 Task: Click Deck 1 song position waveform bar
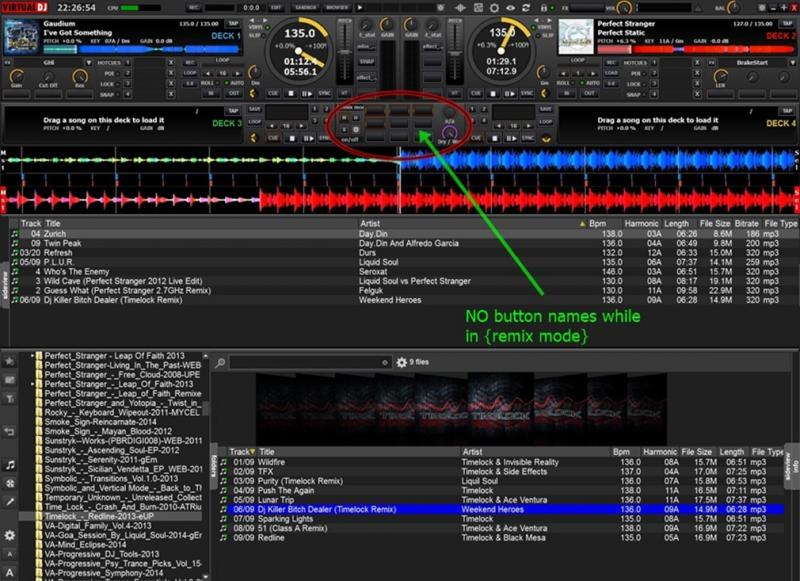tap(142, 49)
